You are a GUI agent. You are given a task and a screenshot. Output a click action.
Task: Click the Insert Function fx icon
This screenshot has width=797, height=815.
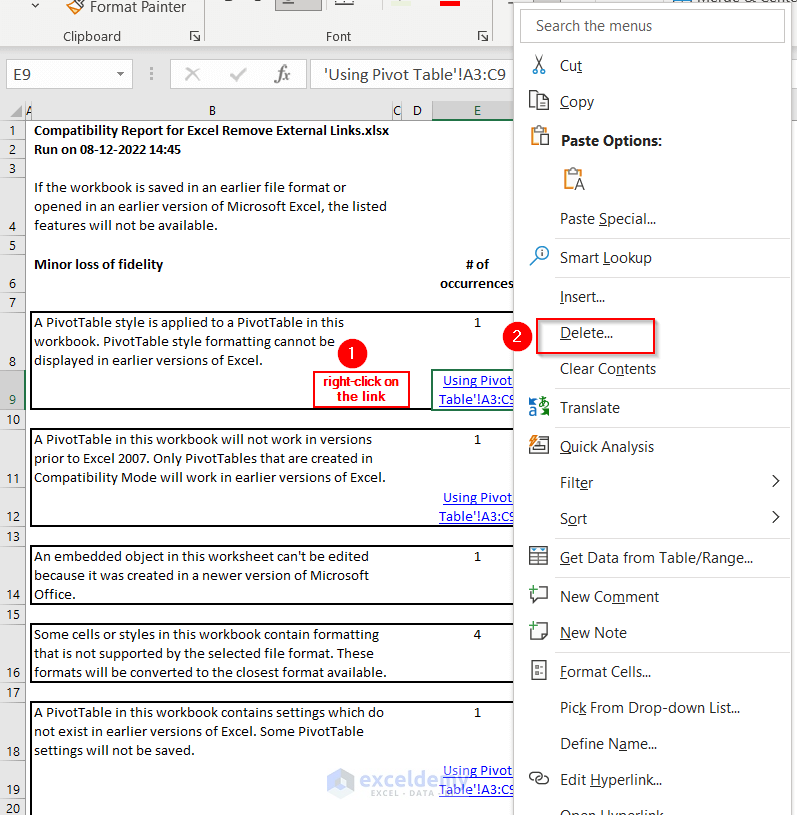282,74
